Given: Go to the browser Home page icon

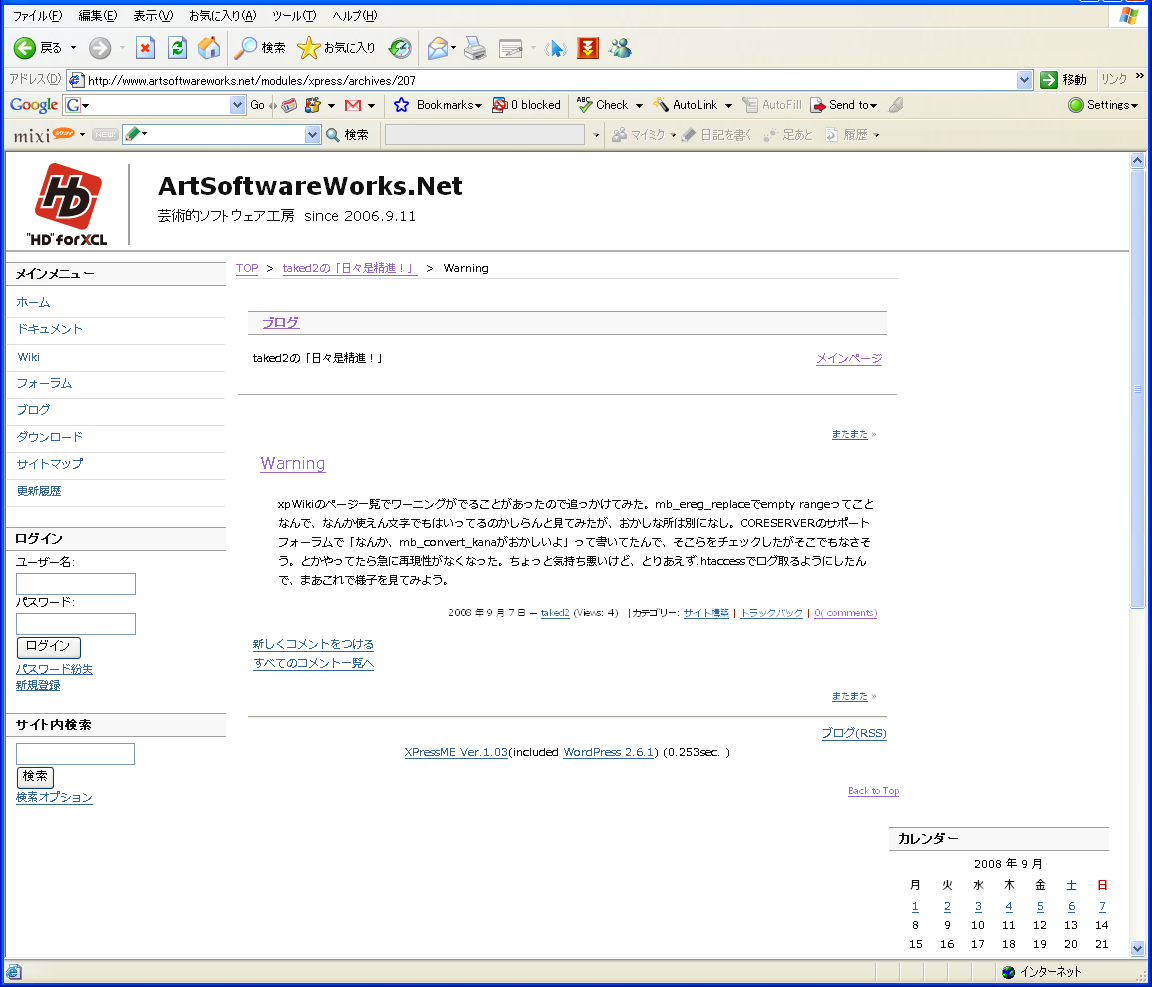Looking at the screenshot, I should tap(209, 48).
